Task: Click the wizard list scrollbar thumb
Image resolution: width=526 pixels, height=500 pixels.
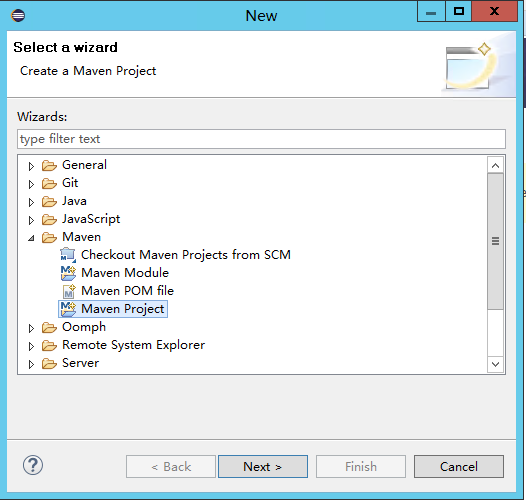Action: pyautogui.click(x=495, y=241)
